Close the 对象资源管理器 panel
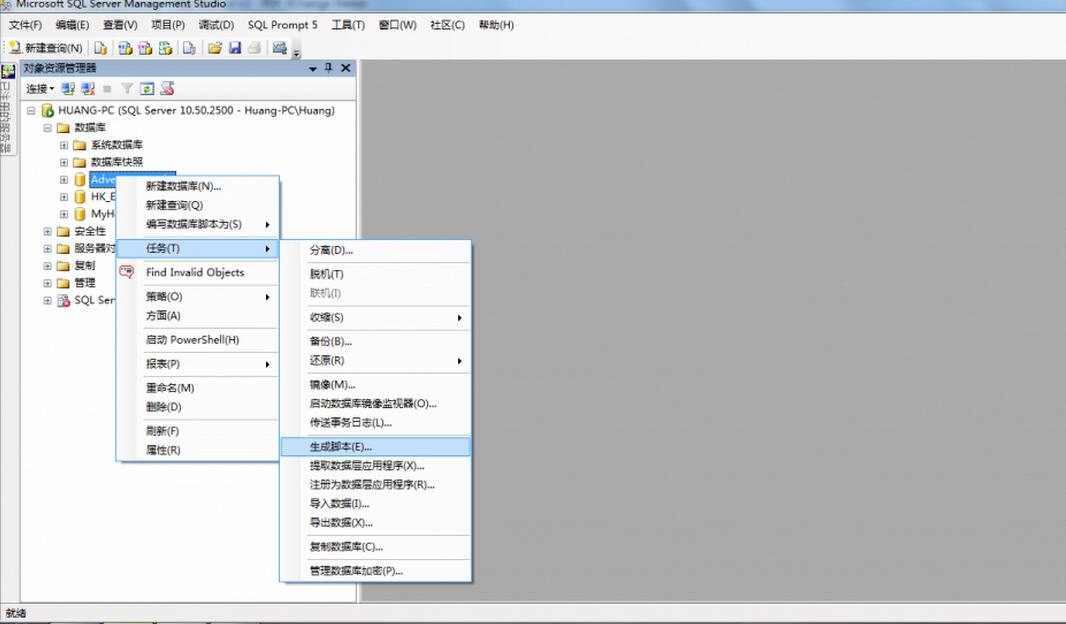Viewport: 1066px width, 624px height. [346, 68]
